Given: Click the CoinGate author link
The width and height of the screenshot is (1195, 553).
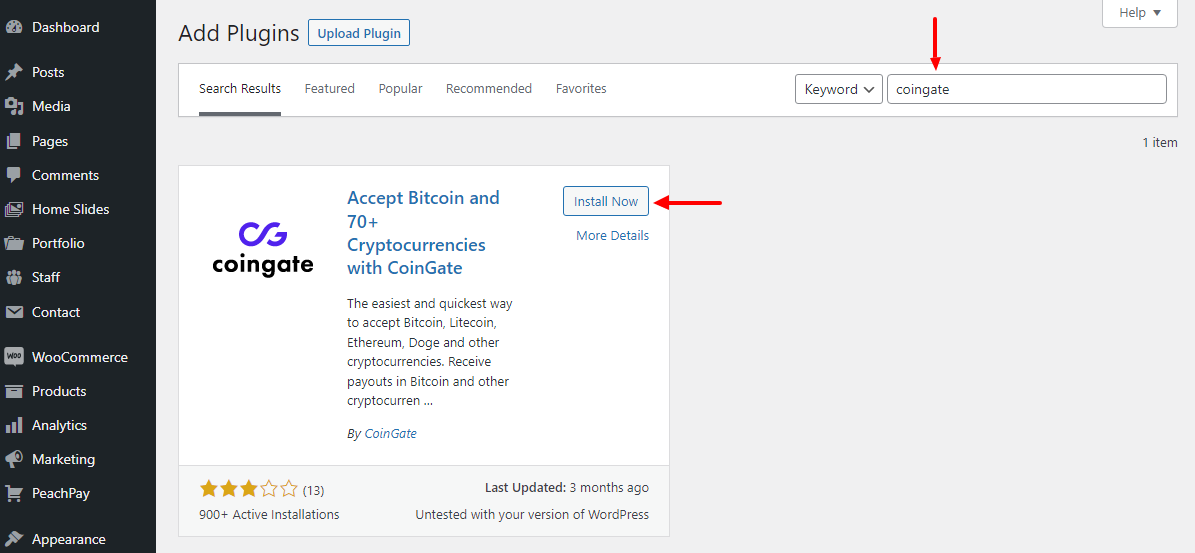Looking at the screenshot, I should (390, 434).
